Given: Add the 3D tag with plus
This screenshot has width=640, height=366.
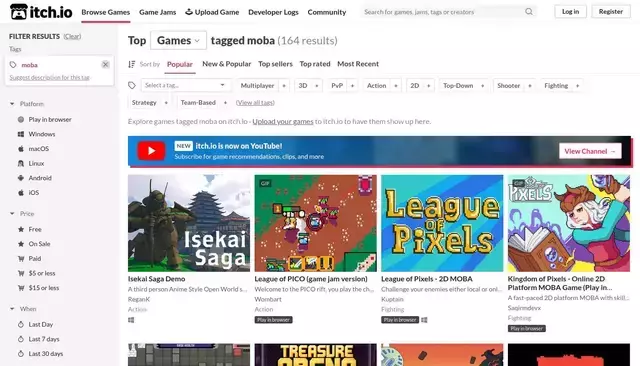Looking at the screenshot, I should [317, 86].
